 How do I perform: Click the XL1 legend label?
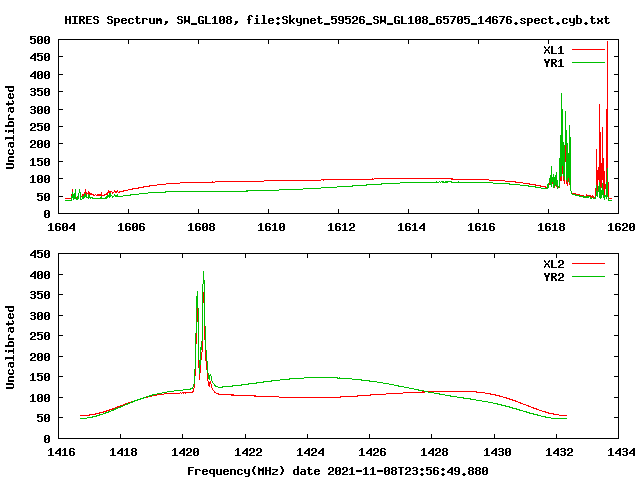point(554,49)
